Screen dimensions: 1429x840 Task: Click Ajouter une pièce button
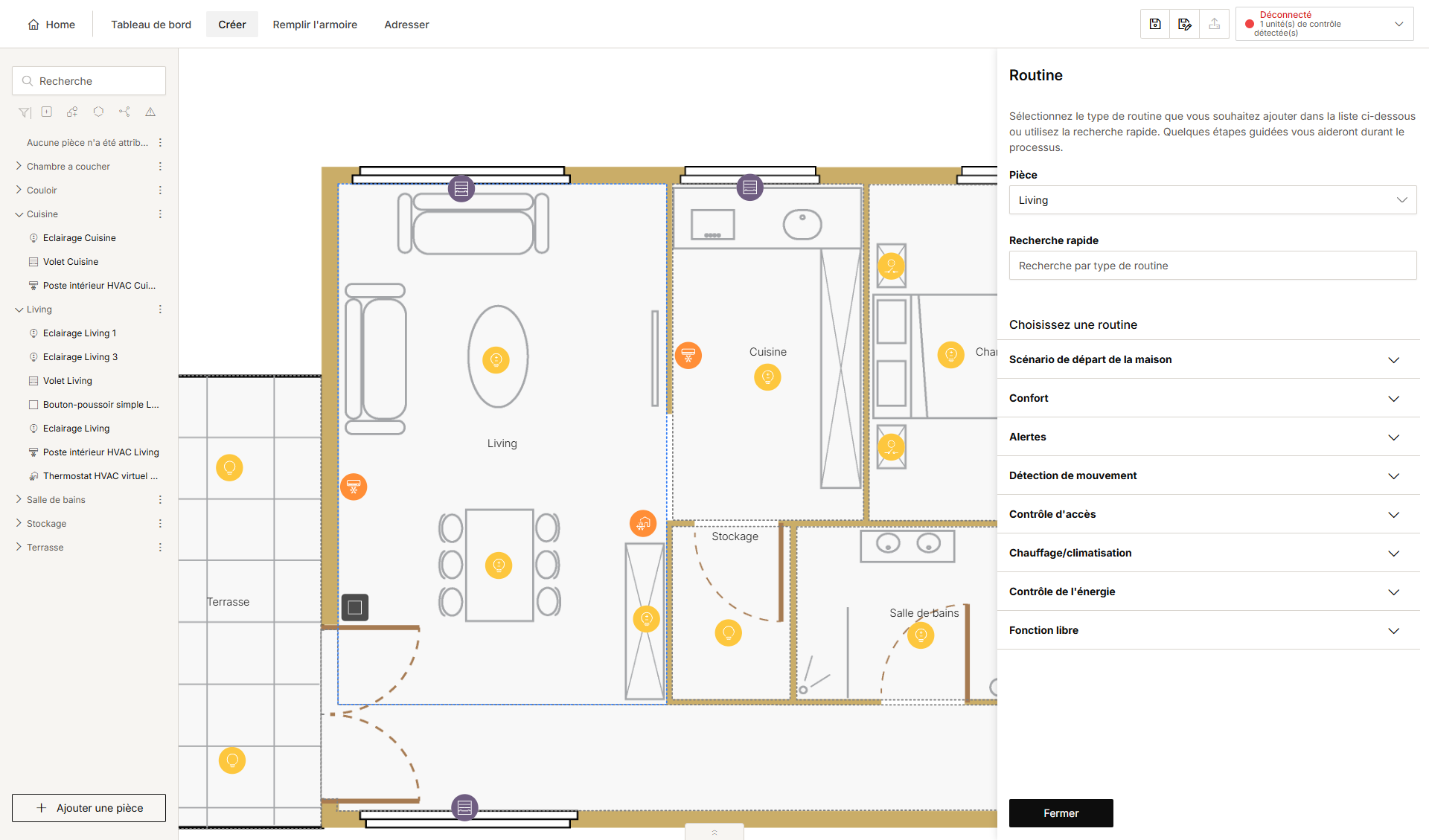[89, 808]
